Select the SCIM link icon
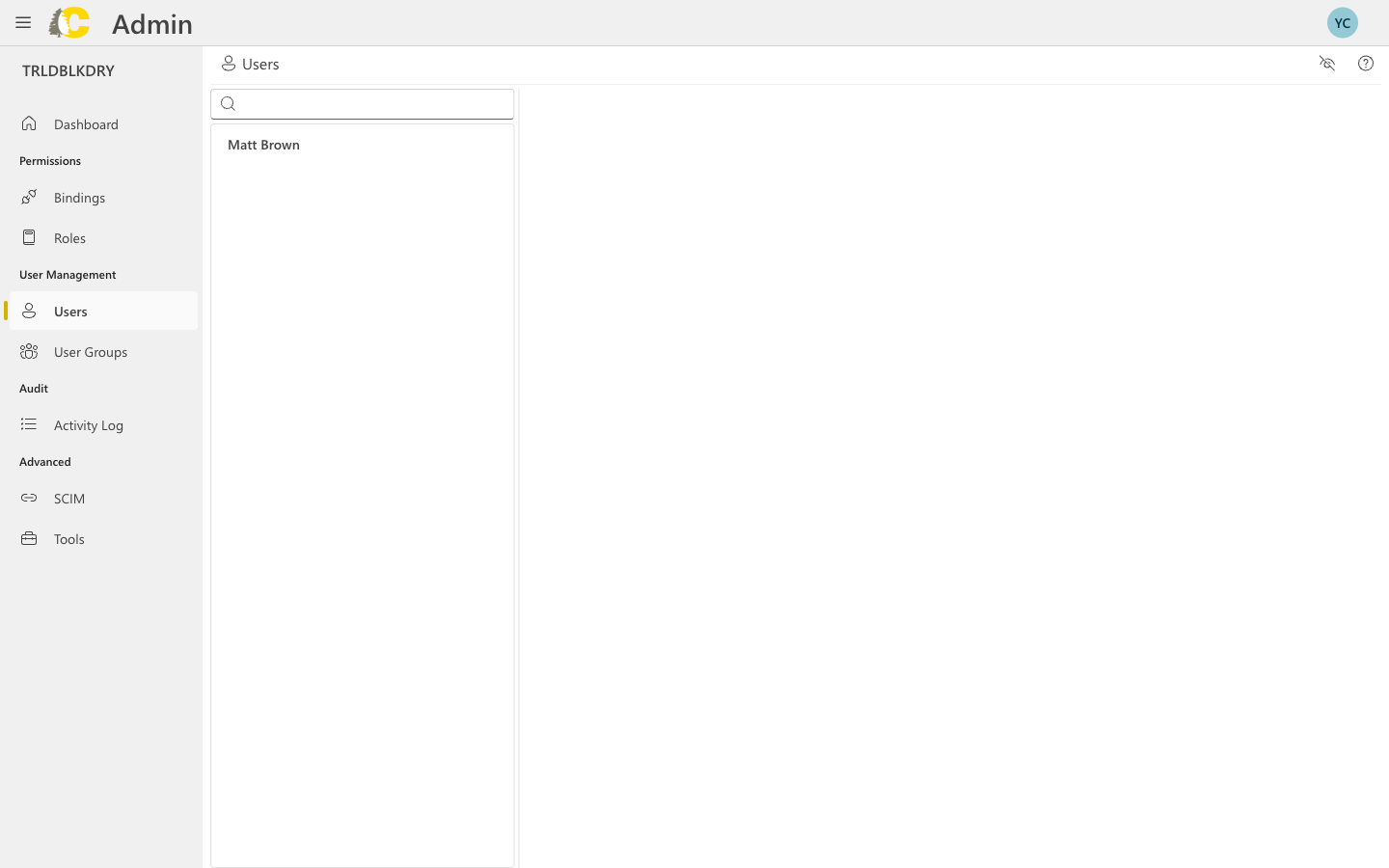This screenshot has height=868, width=1389. (x=29, y=498)
